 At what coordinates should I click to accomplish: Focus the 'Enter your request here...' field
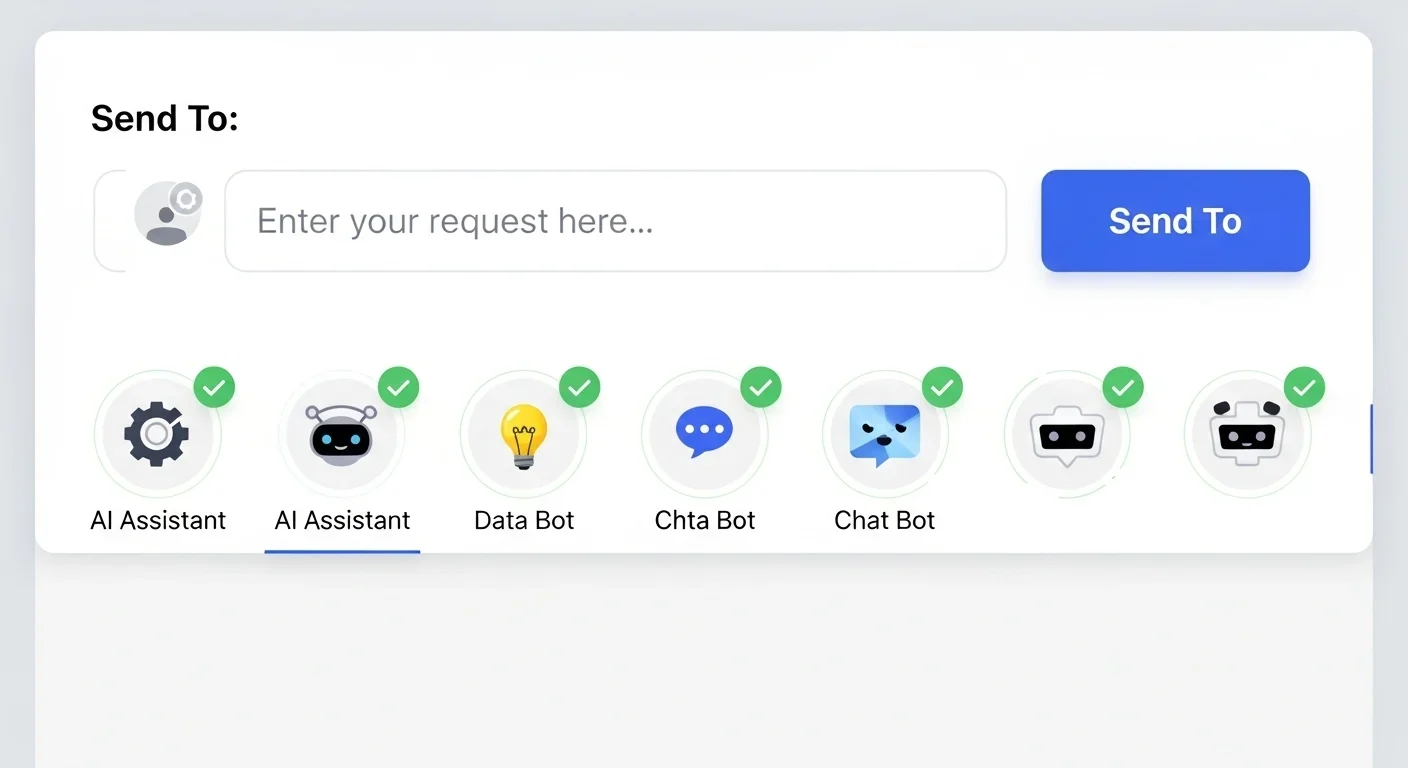[x=615, y=221]
